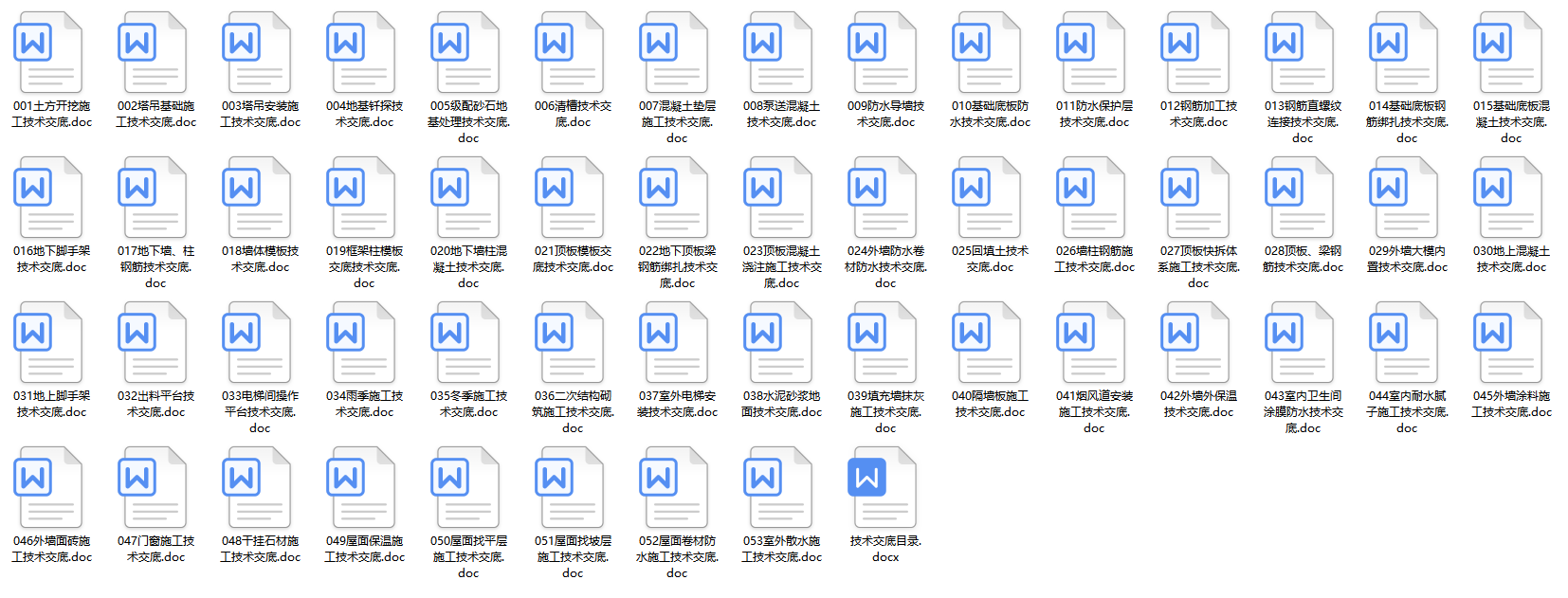Viewport: 1568px width, 598px height.
Task: Select the 019框架柱模板交底 document icon
Action: (360, 197)
